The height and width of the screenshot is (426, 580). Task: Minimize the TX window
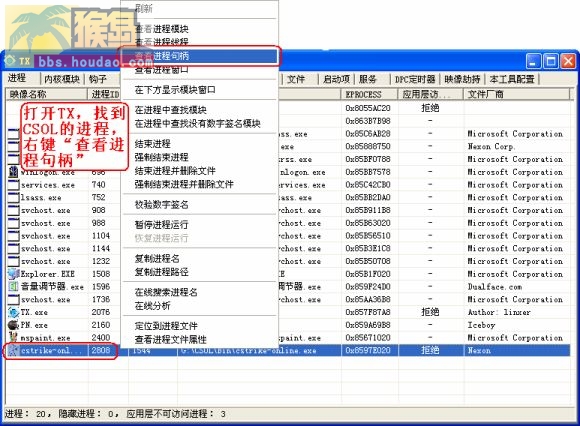click(x=533, y=61)
